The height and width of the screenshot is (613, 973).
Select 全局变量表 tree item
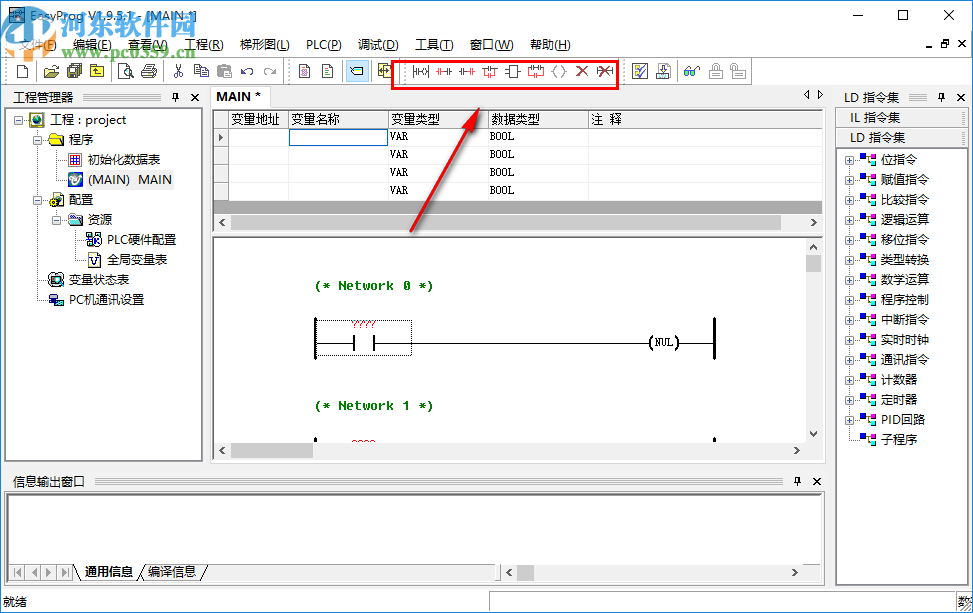pos(137,260)
